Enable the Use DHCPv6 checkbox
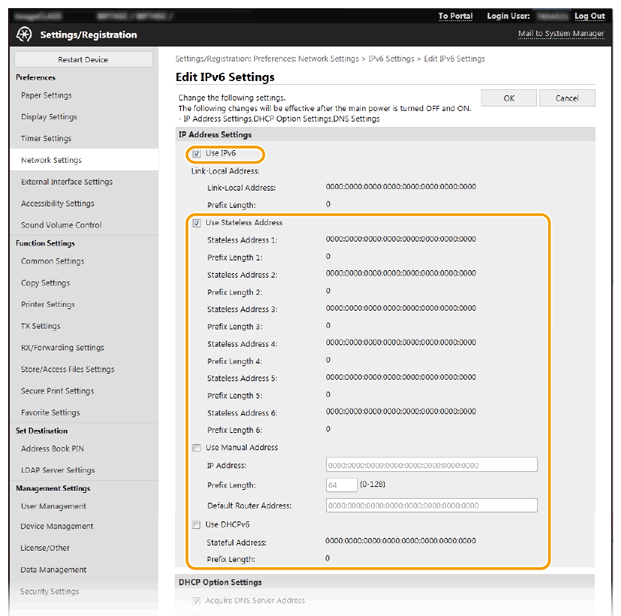The width and height of the screenshot is (621, 616). (x=196, y=524)
